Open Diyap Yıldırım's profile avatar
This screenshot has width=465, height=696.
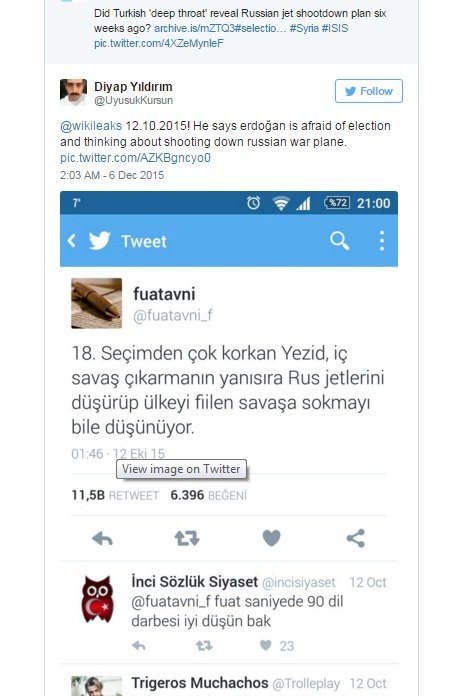pyautogui.click(x=73, y=92)
